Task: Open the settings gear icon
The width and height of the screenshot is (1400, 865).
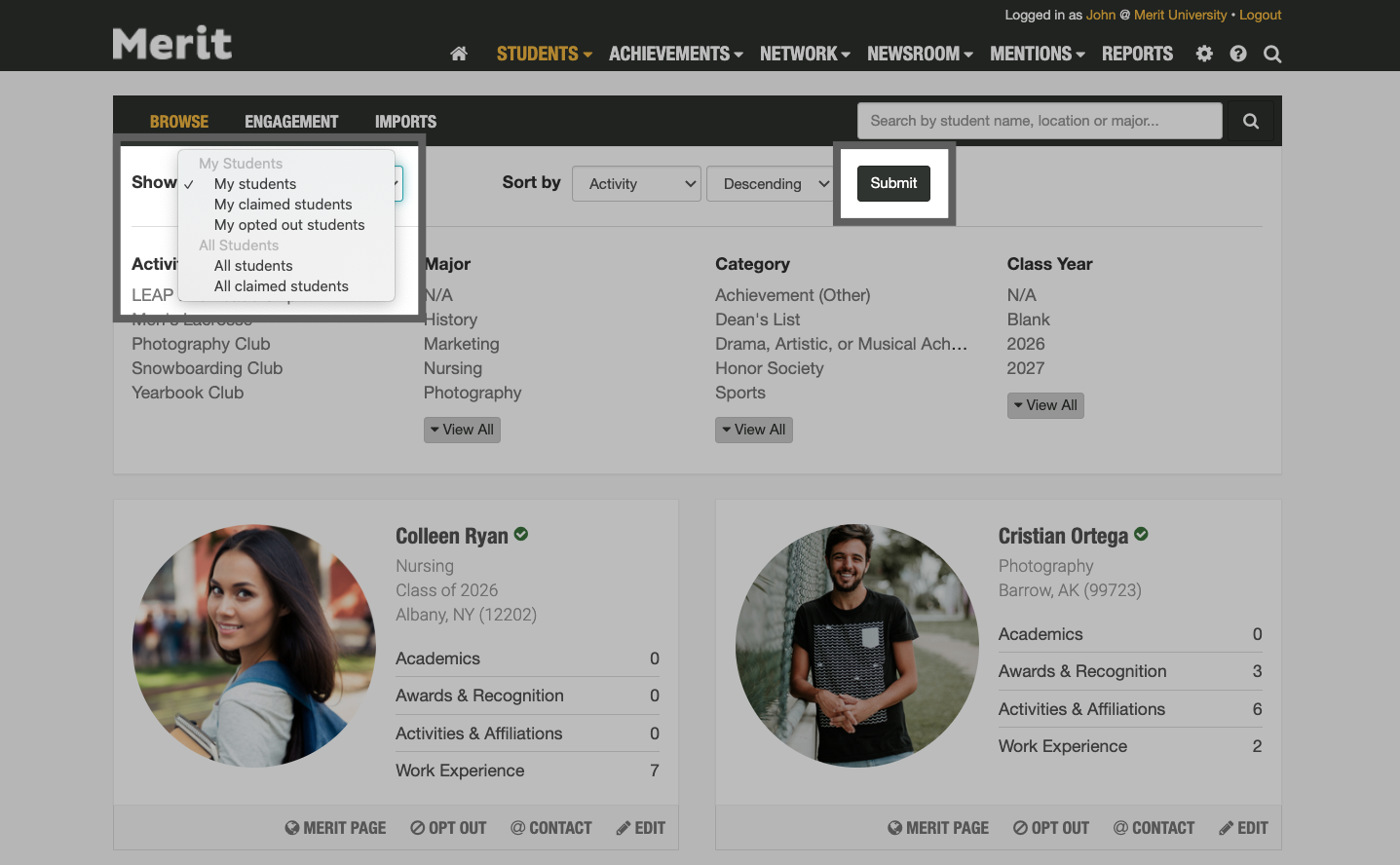Action: [x=1203, y=54]
